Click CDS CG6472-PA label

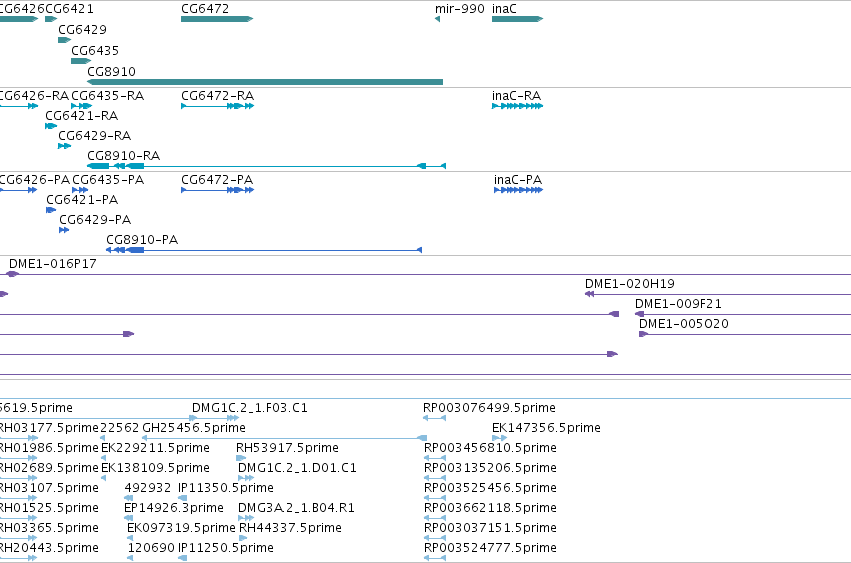click(217, 180)
